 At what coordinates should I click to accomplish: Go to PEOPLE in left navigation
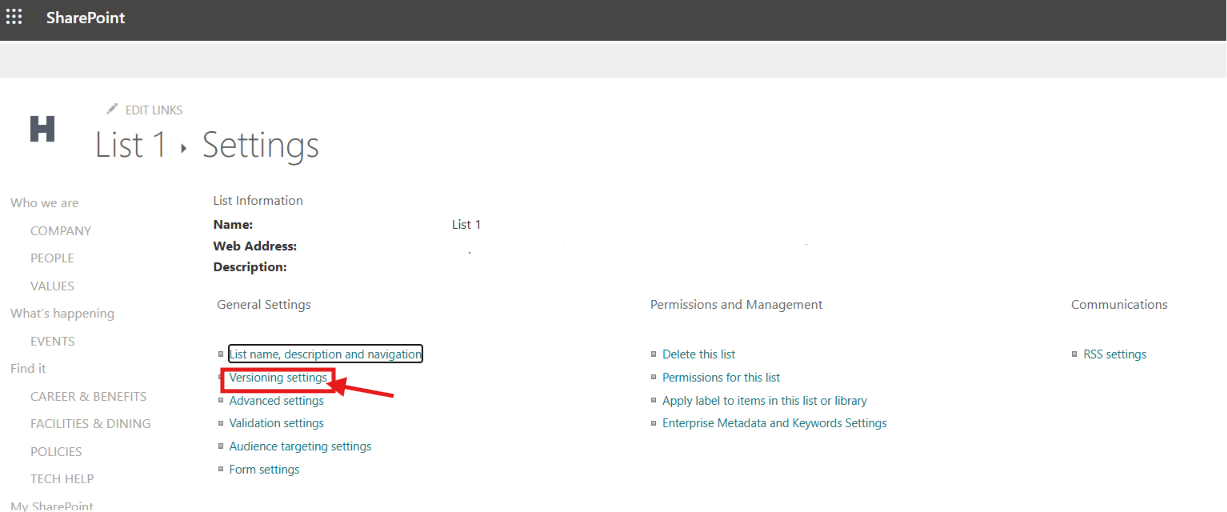(52, 258)
